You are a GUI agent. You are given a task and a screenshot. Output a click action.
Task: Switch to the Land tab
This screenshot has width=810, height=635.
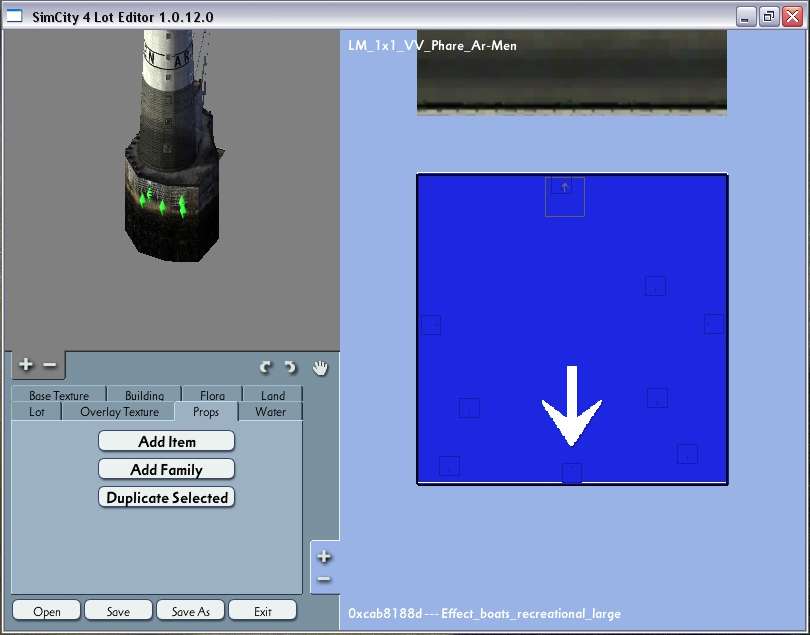(273, 395)
